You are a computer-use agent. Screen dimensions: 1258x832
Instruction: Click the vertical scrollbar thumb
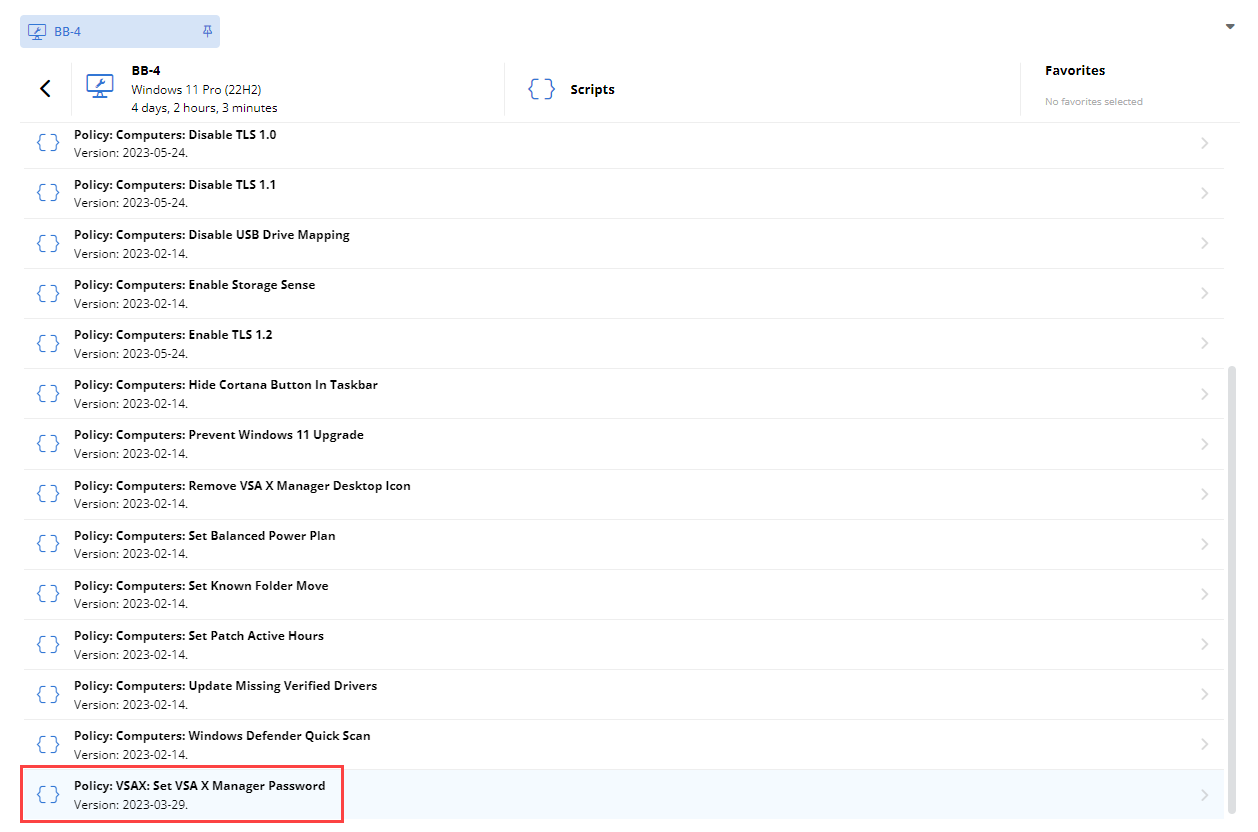point(1231,590)
